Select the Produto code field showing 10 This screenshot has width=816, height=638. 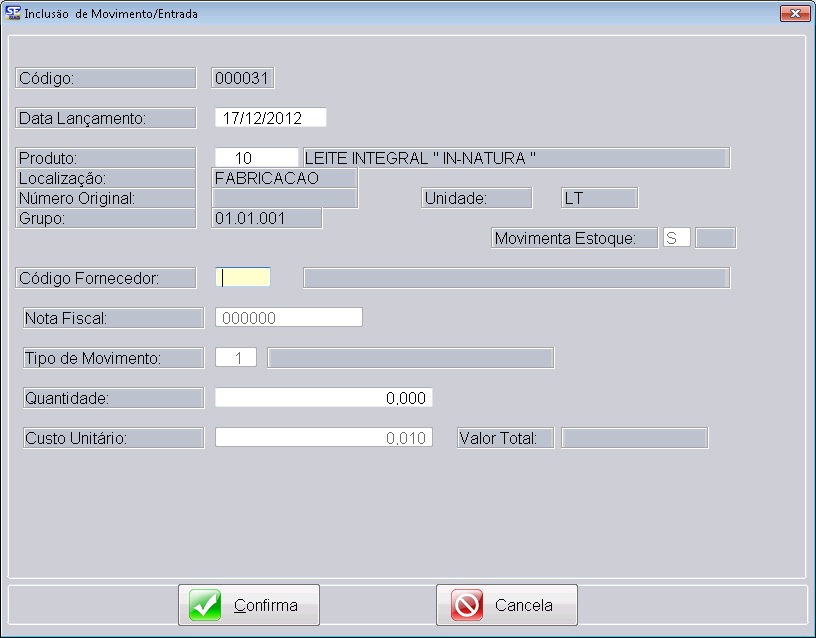coord(256,158)
